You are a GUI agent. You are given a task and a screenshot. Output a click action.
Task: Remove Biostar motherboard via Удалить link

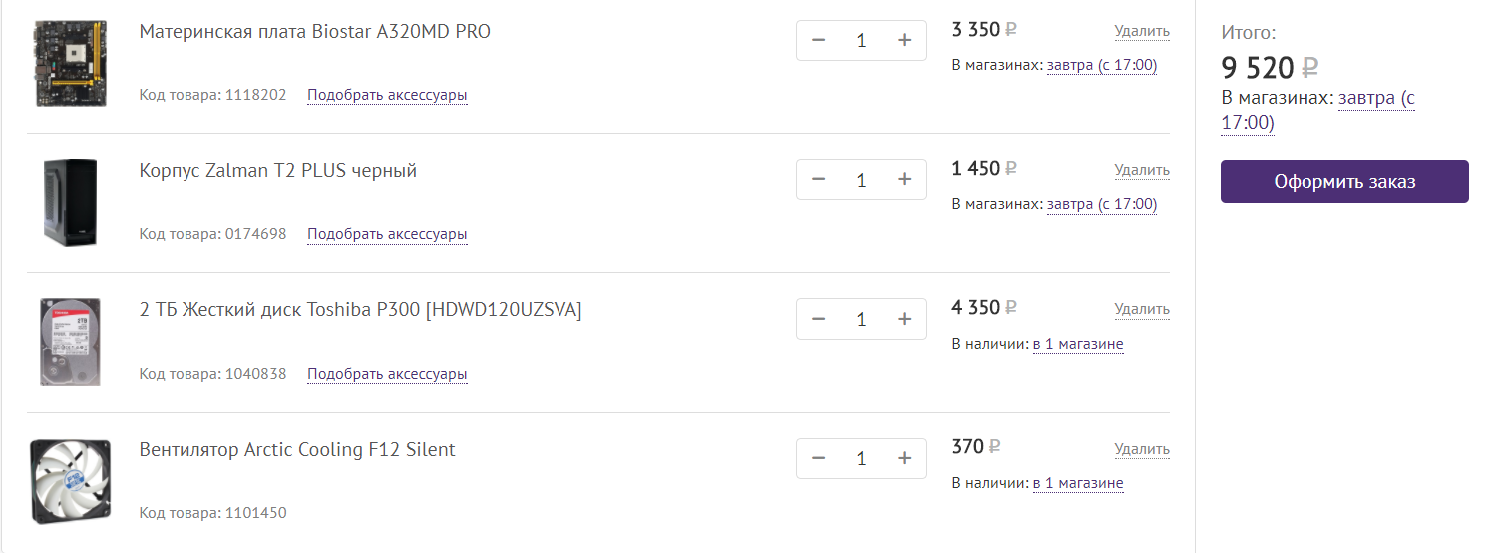click(1142, 31)
